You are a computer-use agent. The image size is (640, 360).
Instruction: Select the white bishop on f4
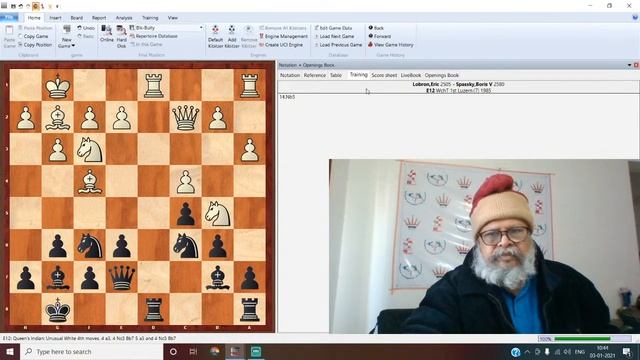tap(90, 181)
